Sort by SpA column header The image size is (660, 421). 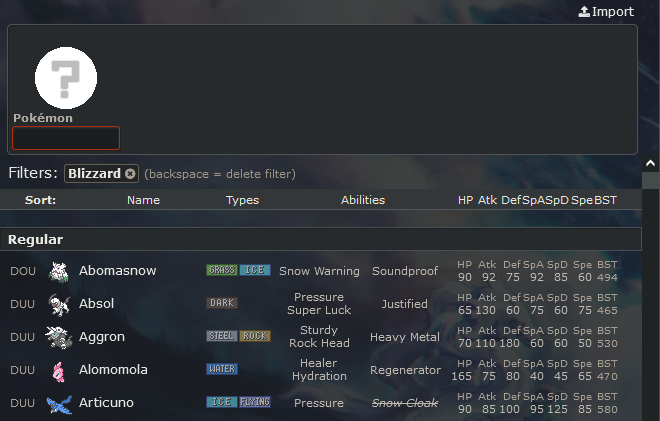533,200
